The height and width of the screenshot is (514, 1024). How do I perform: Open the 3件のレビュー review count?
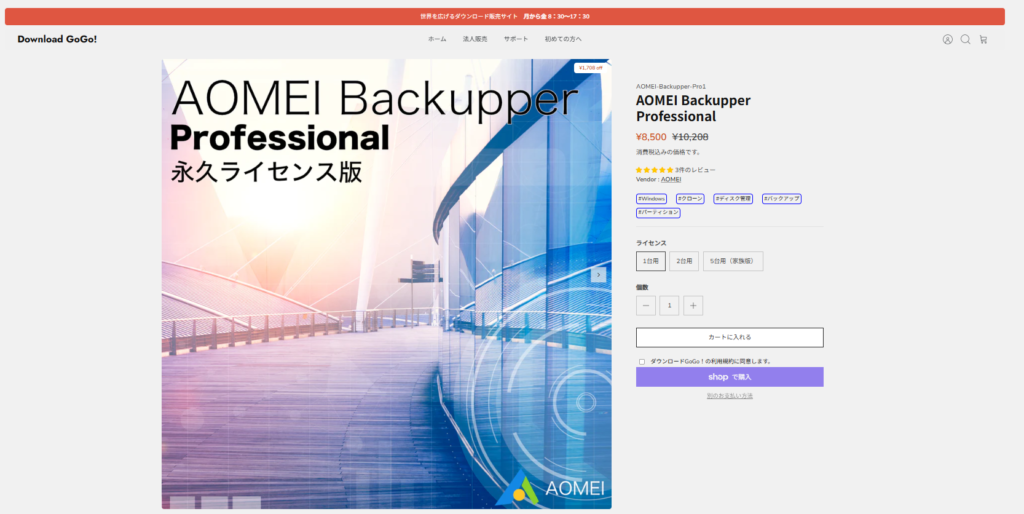tap(695, 170)
